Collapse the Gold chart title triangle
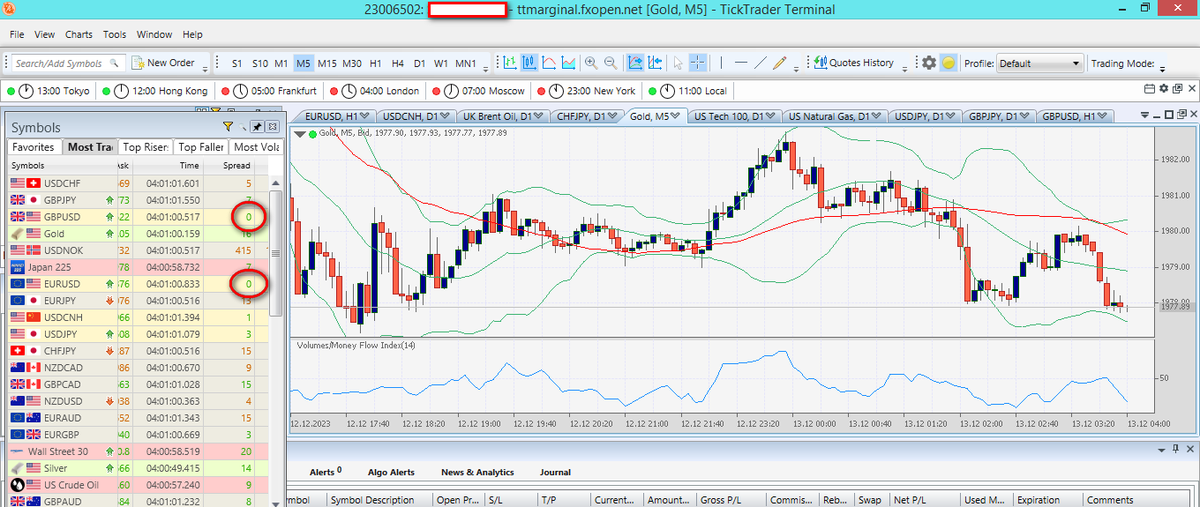Screen dimensions: 1200x507 tap(299, 133)
